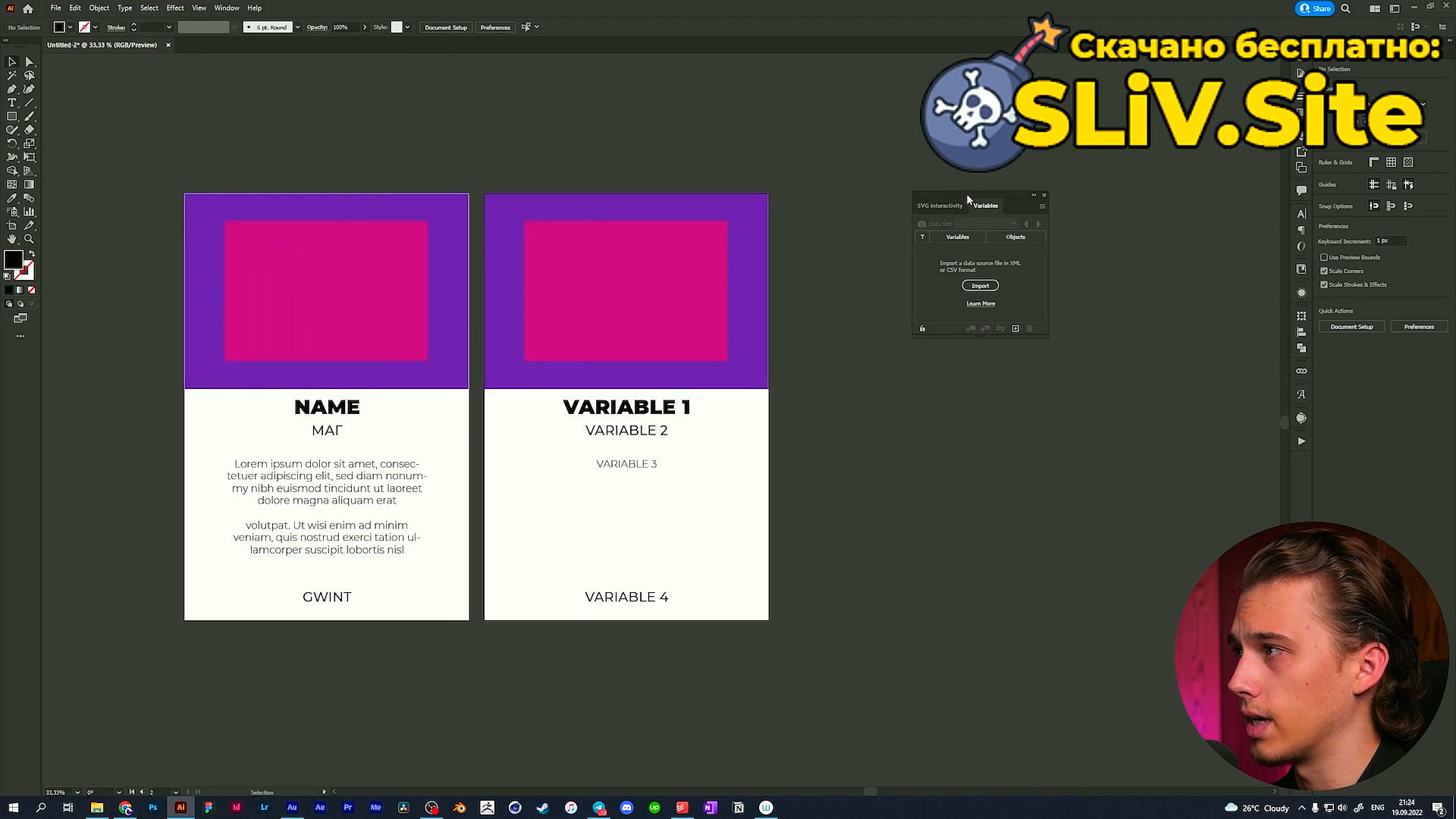Open the stroke color dropdown arrow
1456x819 pixels.
coord(96,27)
